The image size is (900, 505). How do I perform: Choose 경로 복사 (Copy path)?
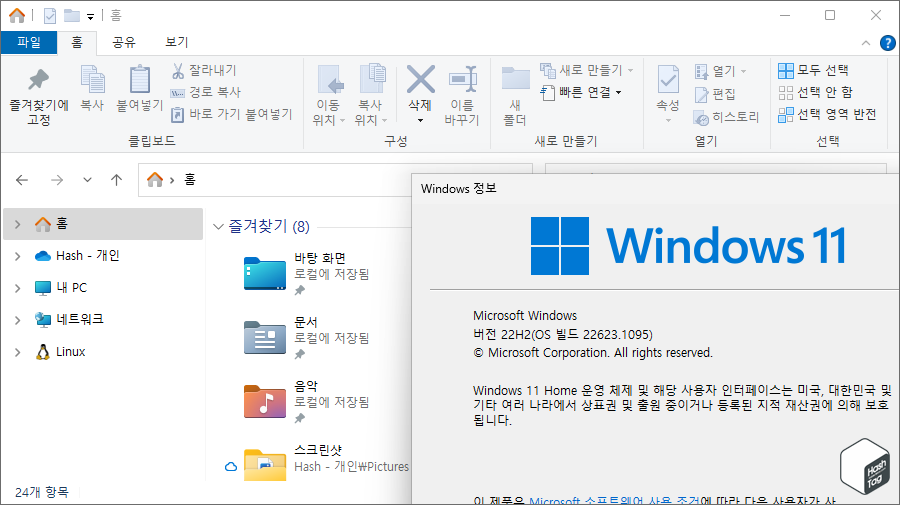click(205, 92)
